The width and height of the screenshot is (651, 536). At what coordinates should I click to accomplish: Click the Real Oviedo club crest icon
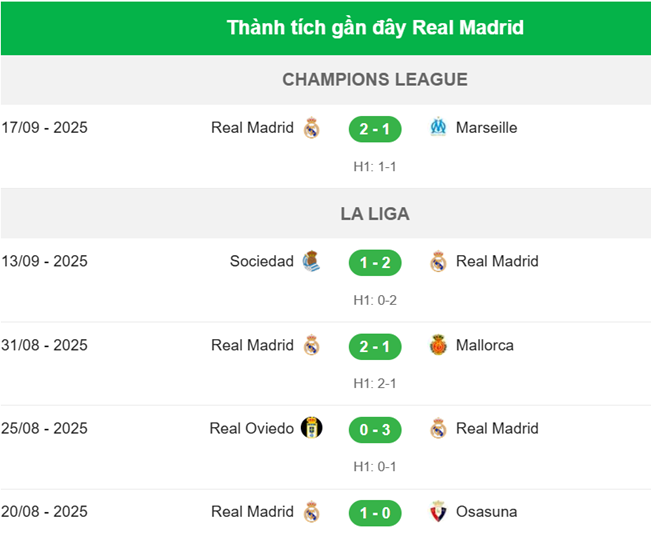click(x=311, y=429)
